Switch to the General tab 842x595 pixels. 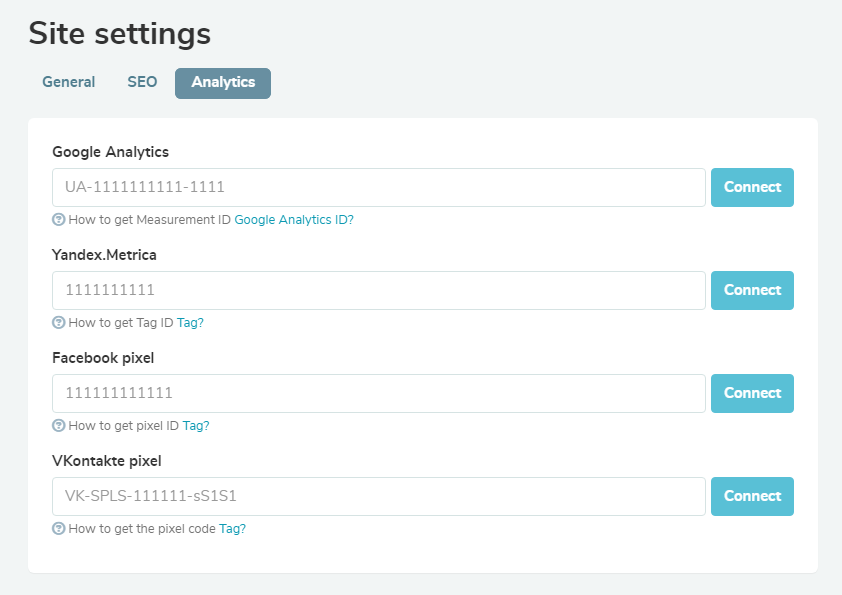[x=68, y=82]
